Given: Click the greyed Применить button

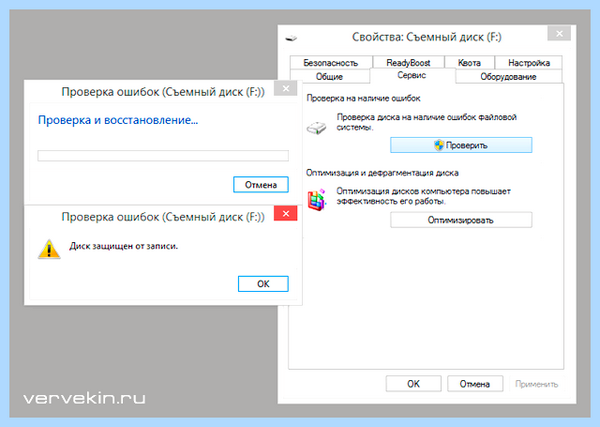Looking at the screenshot, I should point(536,384).
